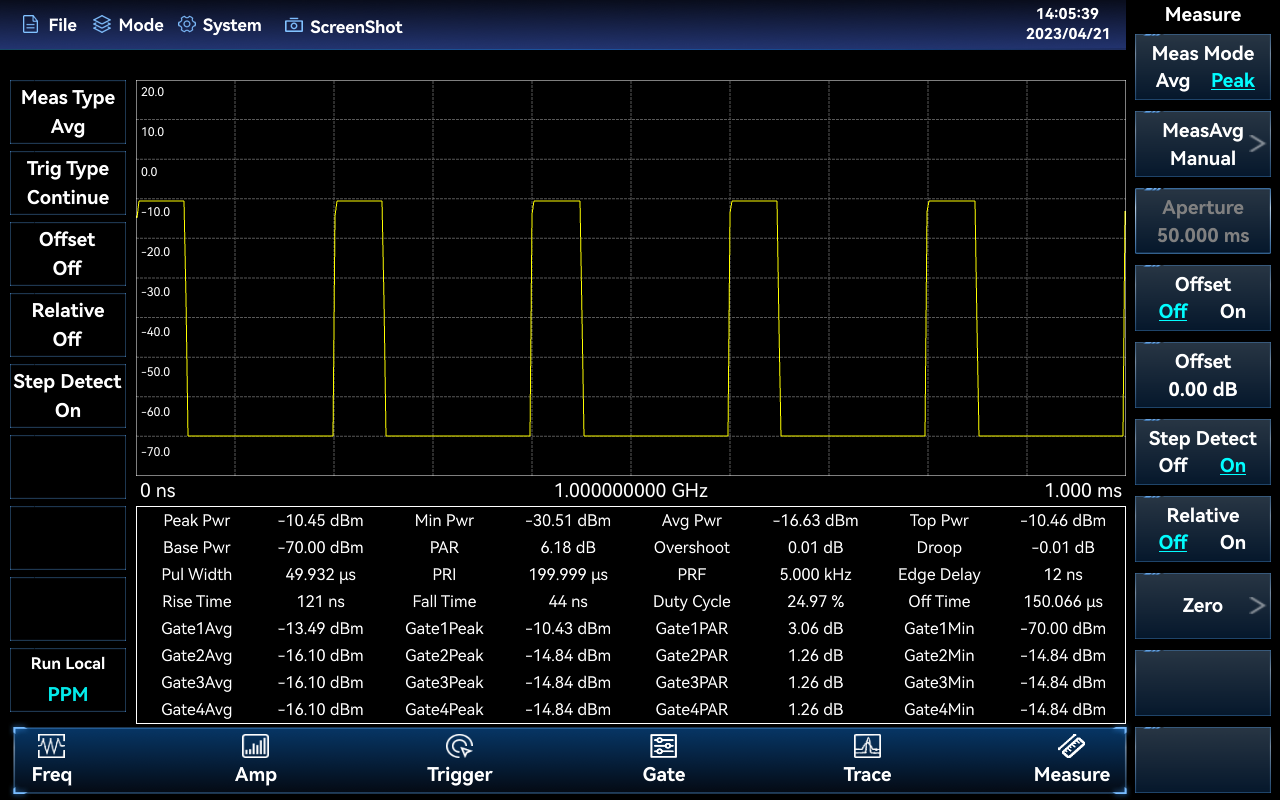Image resolution: width=1280 pixels, height=800 pixels.
Task: Open the Trigger icon settings
Action: 459,746
